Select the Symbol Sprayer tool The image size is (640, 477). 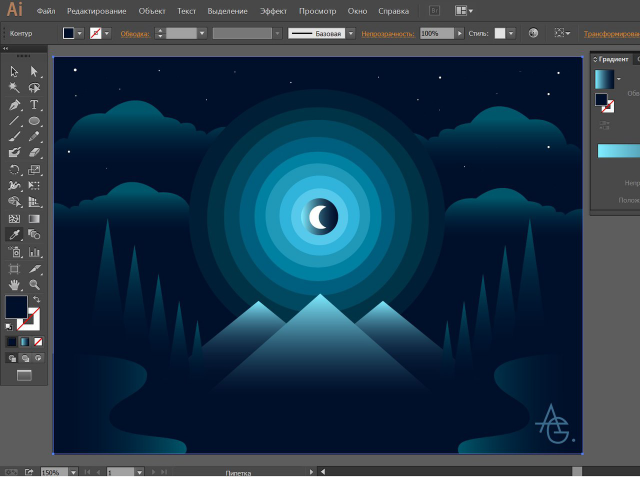tap(14, 252)
